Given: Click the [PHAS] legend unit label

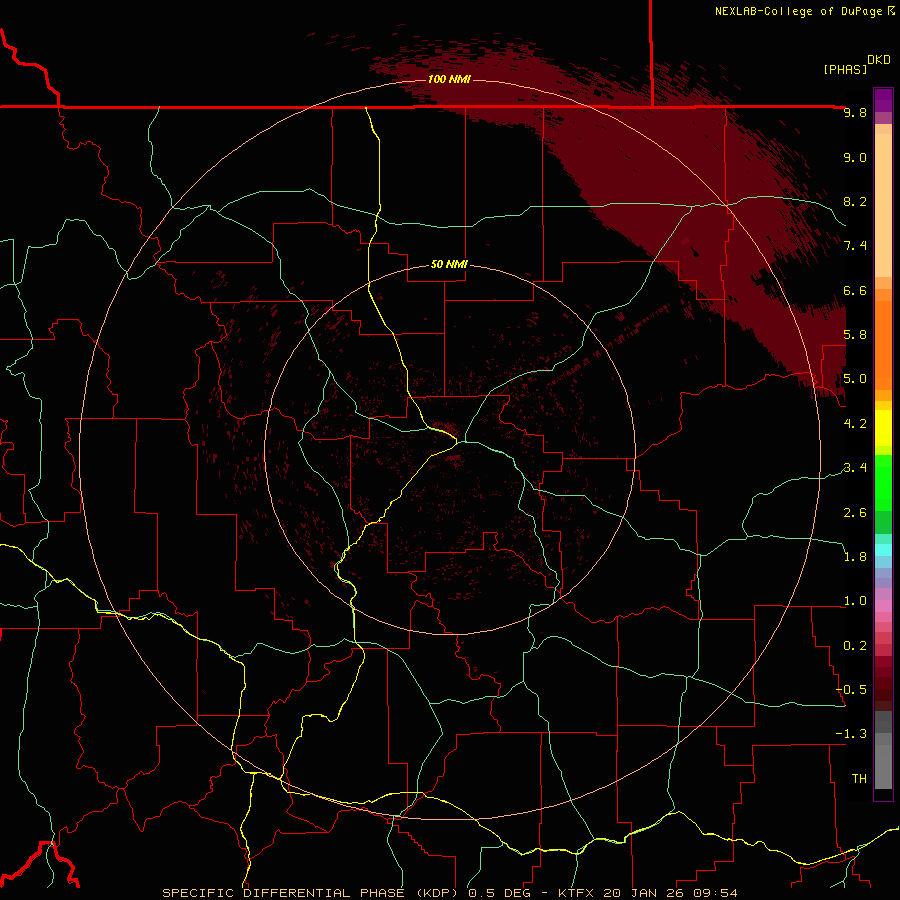Looking at the screenshot, I should point(845,69).
